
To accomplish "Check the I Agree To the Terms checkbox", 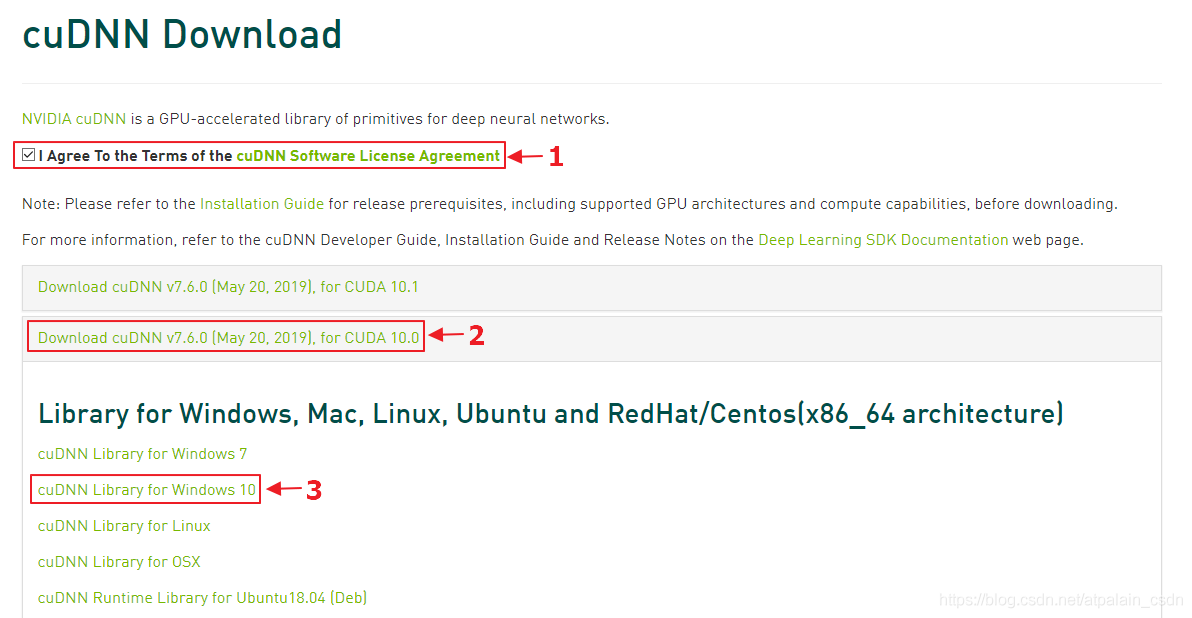I will pyautogui.click(x=28, y=155).
